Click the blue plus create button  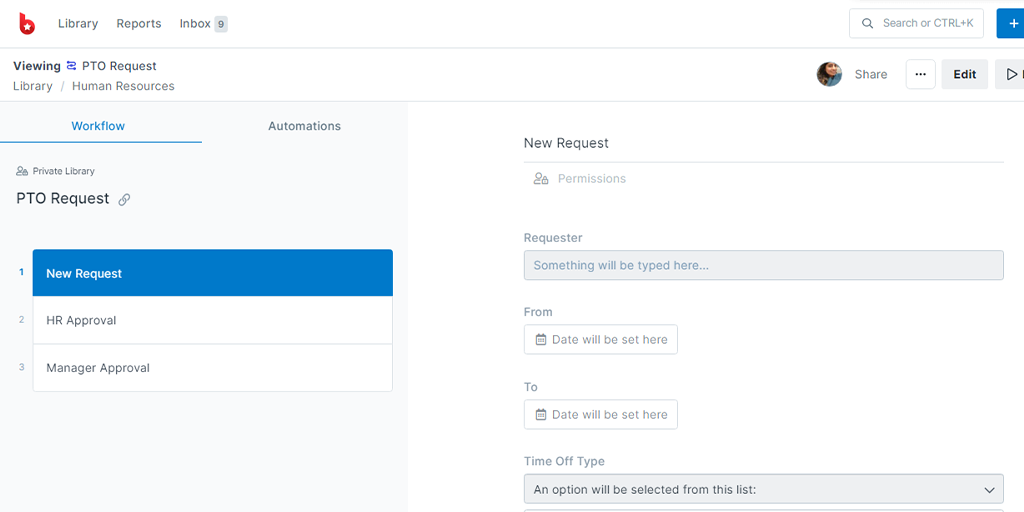click(1010, 24)
